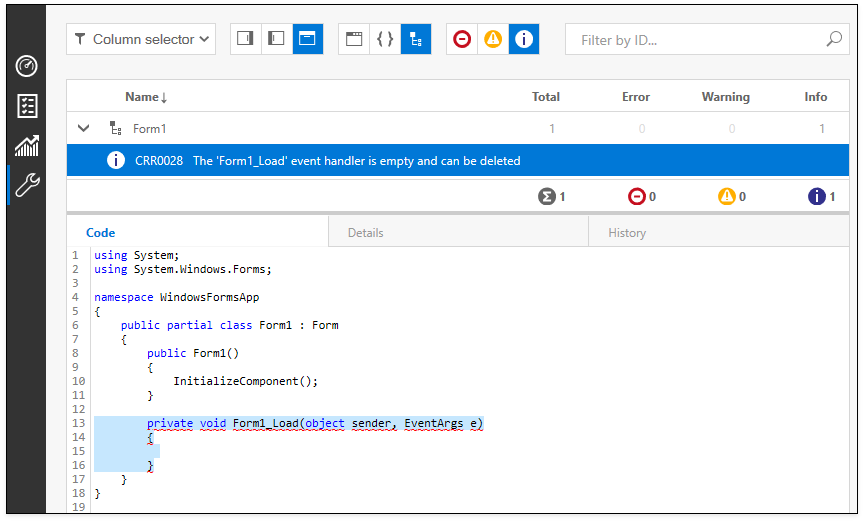Click the 'public Form1()' constructor line

(193, 353)
